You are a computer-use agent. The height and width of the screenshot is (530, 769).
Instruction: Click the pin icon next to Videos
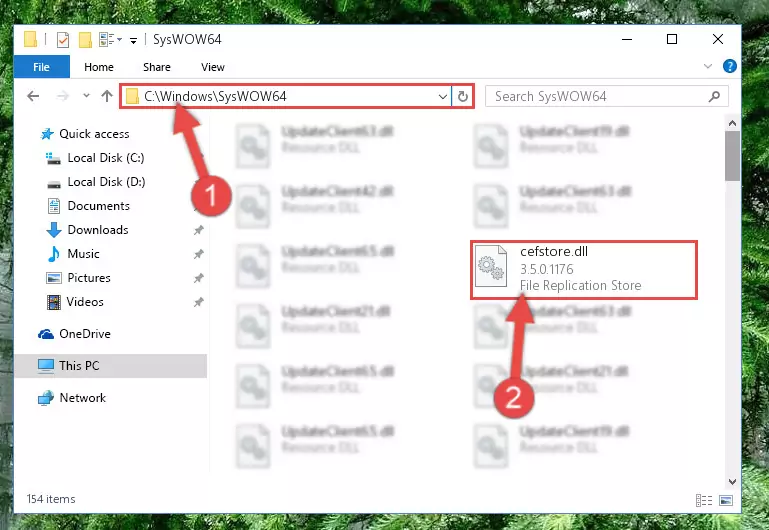[198, 302]
